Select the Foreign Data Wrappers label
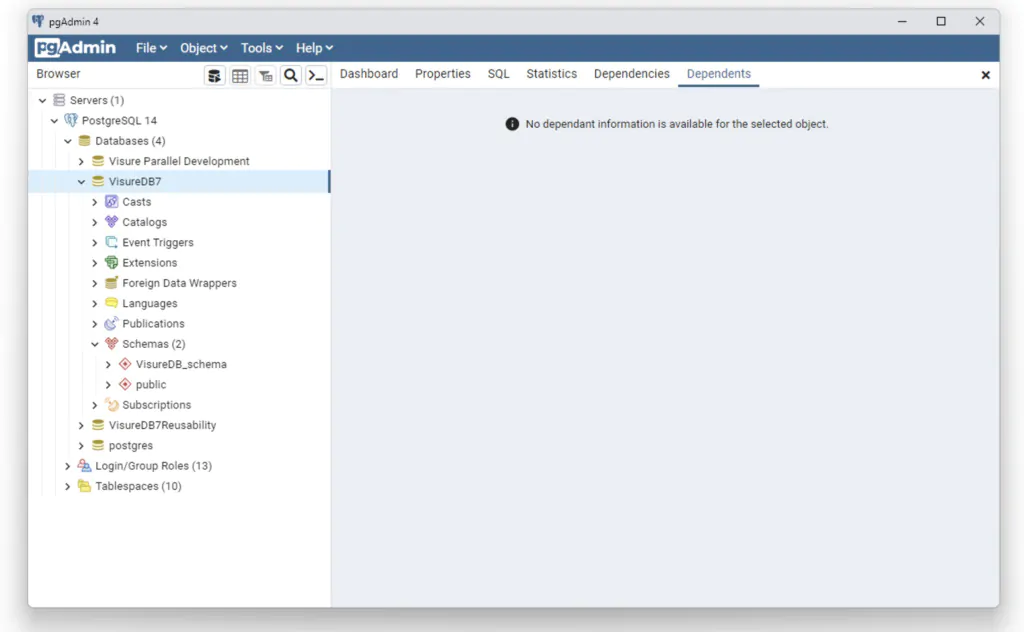The width and height of the screenshot is (1024, 632). (x=180, y=283)
